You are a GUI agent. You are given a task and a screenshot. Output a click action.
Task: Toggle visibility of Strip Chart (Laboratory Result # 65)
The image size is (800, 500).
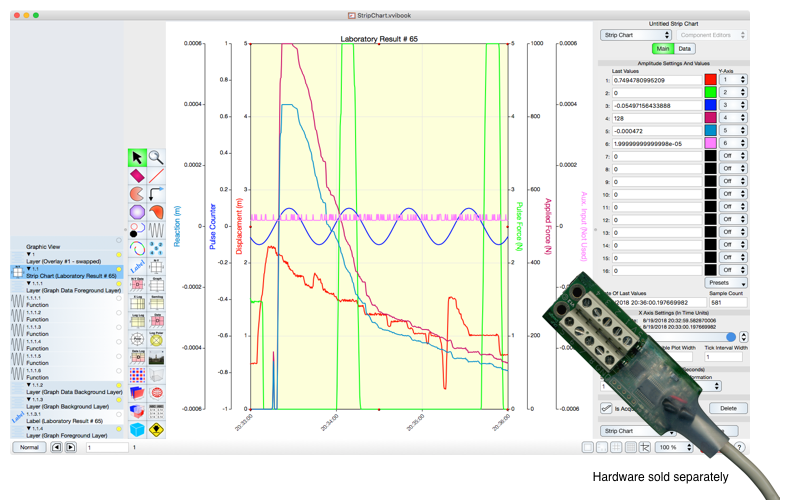tap(118, 269)
